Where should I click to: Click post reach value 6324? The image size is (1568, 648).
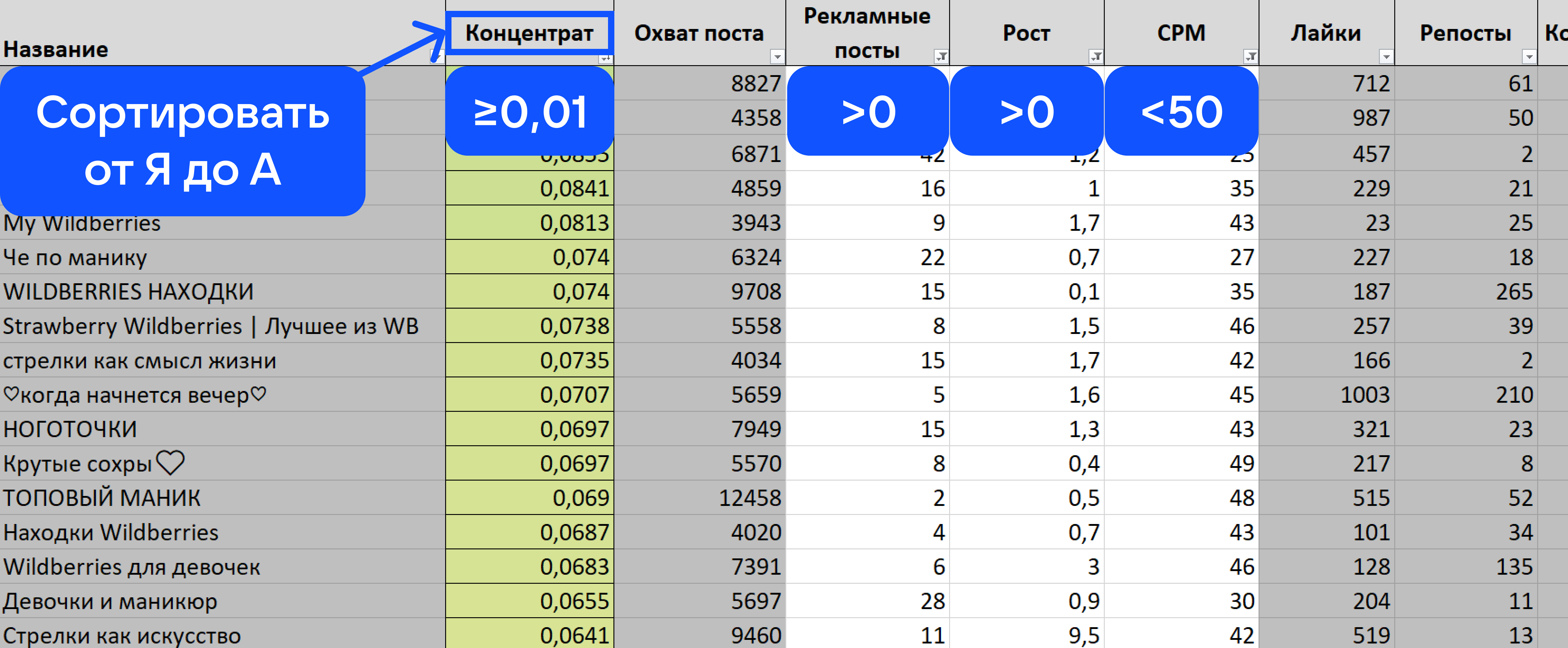point(700,257)
